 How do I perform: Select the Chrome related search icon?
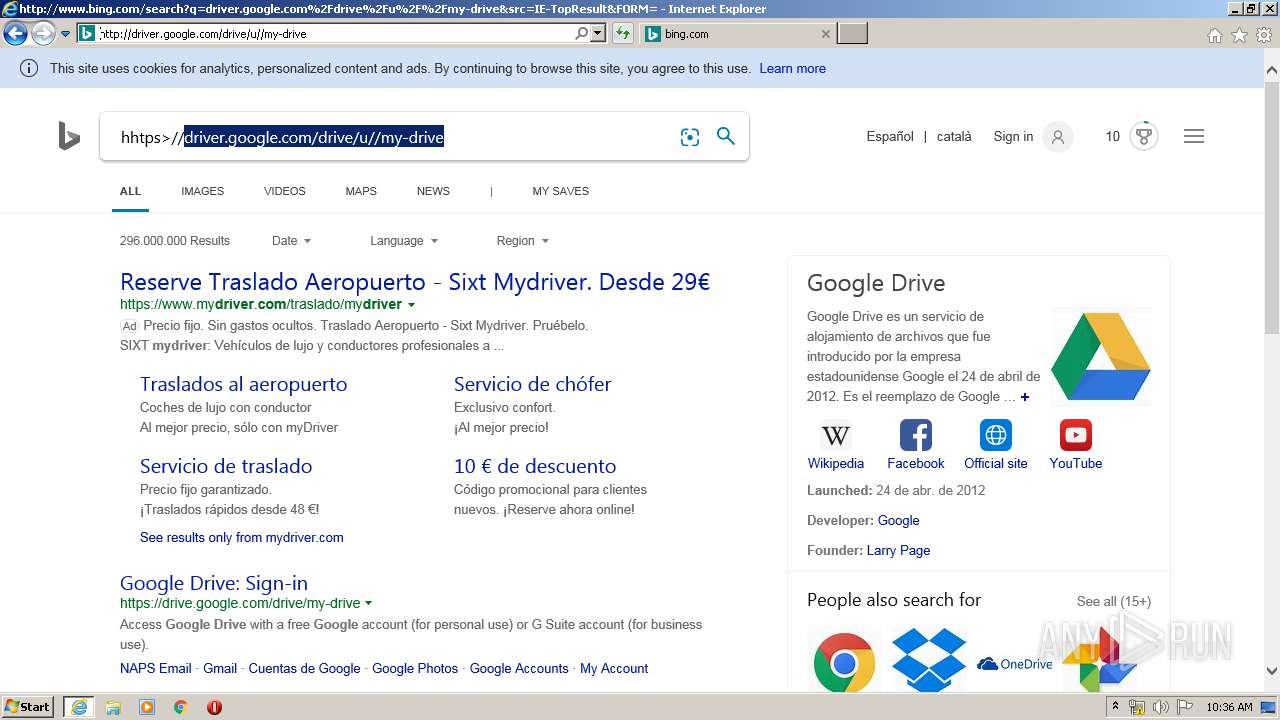coord(844,662)
